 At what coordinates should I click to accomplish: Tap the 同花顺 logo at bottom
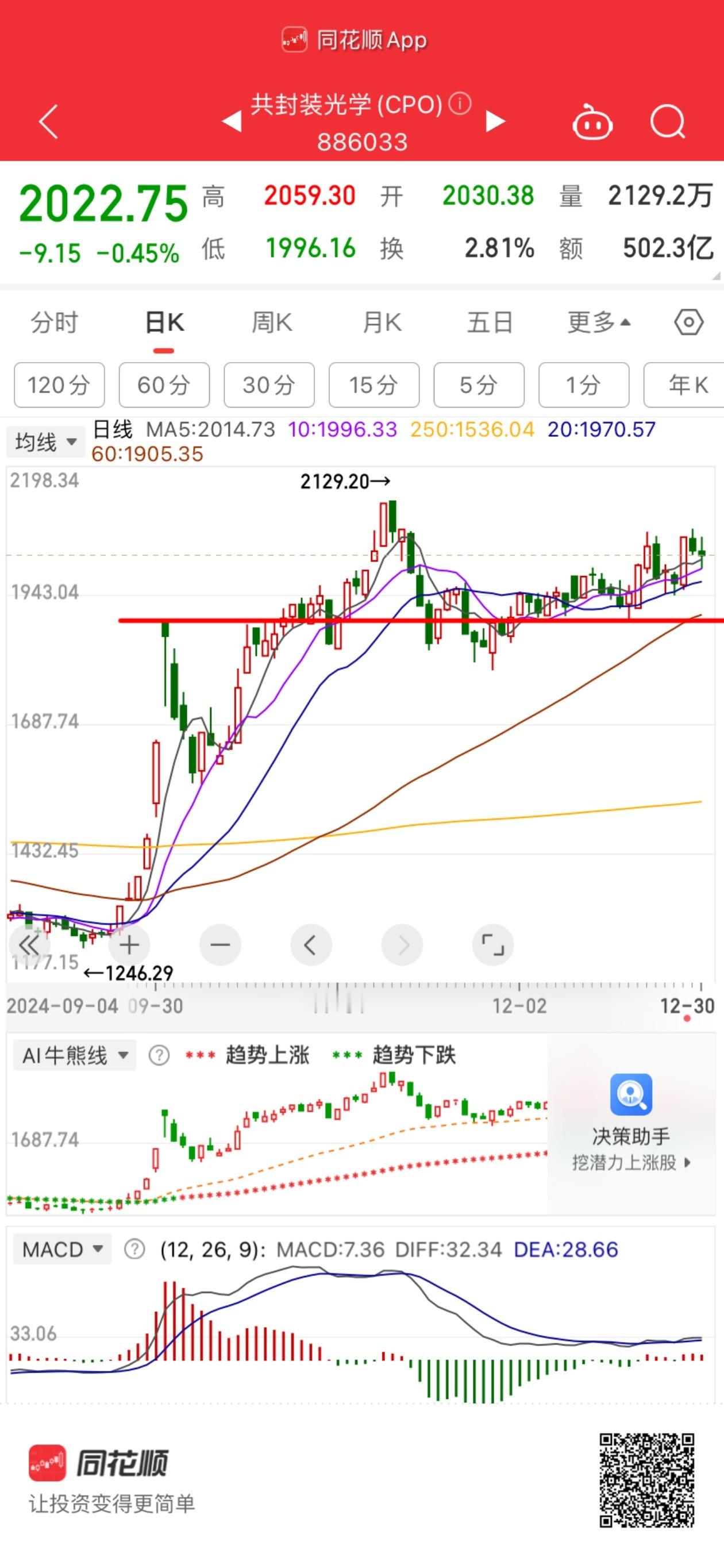(x=99, y=1463)
